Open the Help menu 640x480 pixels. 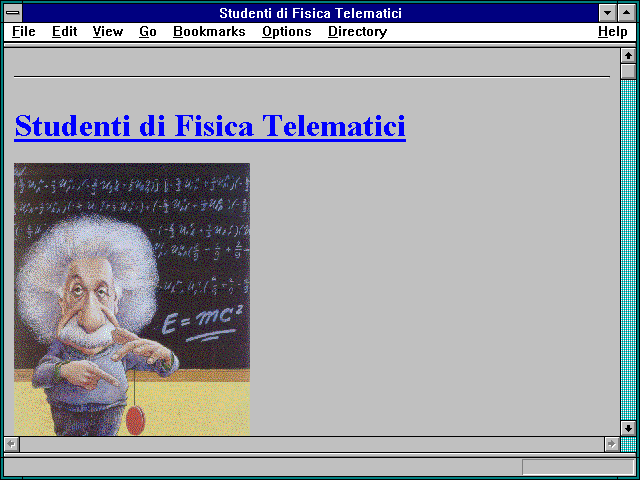pos(613,31)
